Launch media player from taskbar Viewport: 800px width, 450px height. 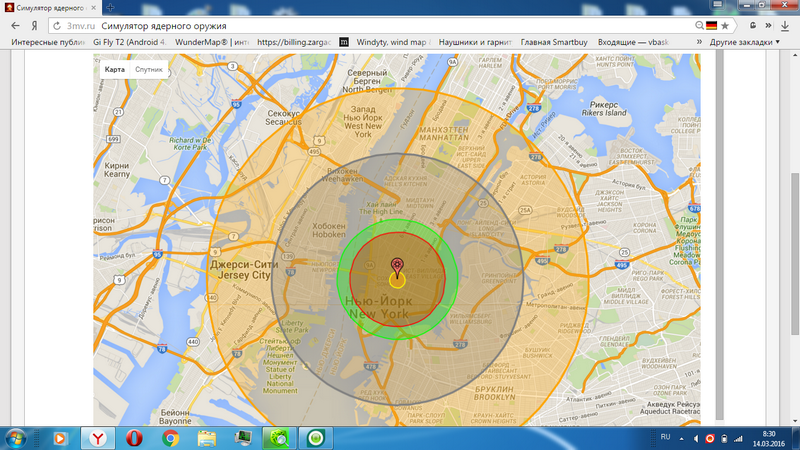60,438
